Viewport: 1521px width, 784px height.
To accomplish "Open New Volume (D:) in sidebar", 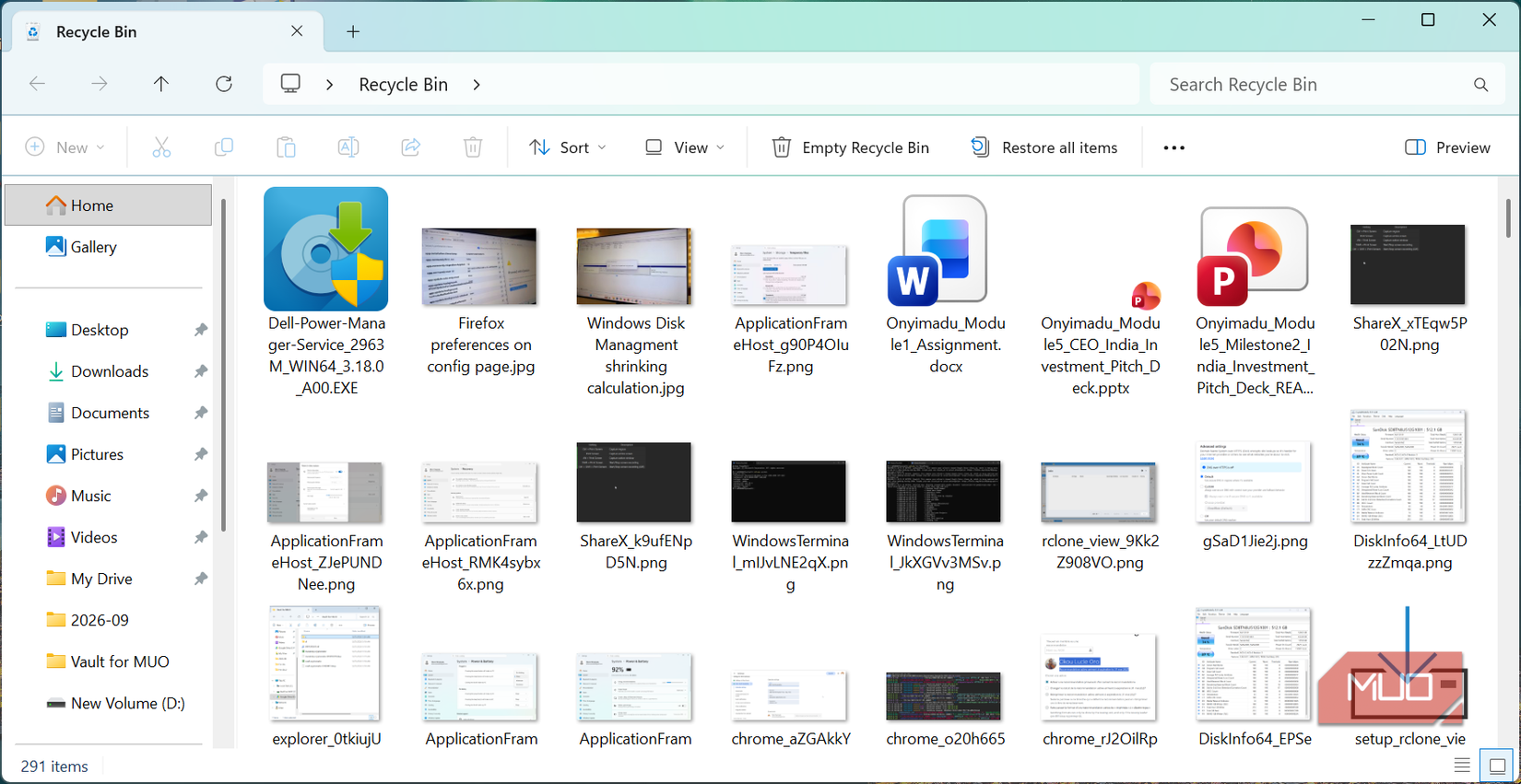I will (x=109, y=703).
